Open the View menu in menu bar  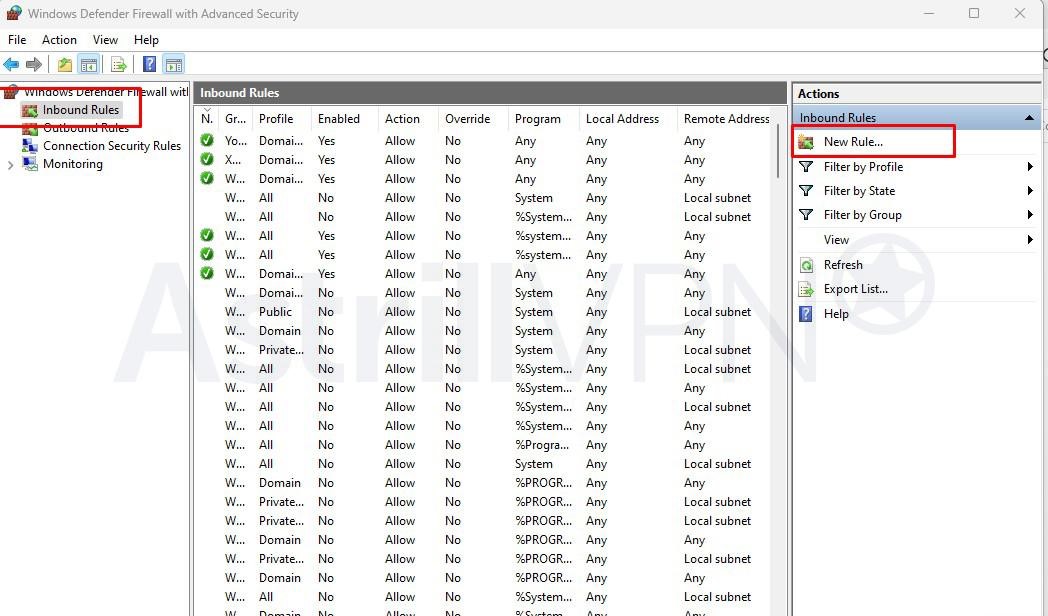point(105,40)
